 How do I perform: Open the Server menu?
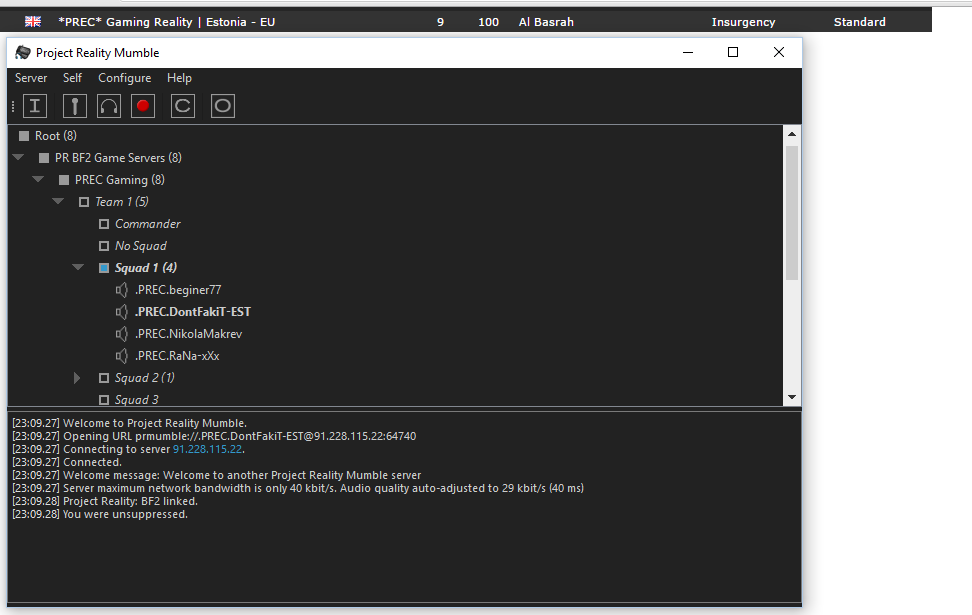pyautogui.click(x=31, y=78)
